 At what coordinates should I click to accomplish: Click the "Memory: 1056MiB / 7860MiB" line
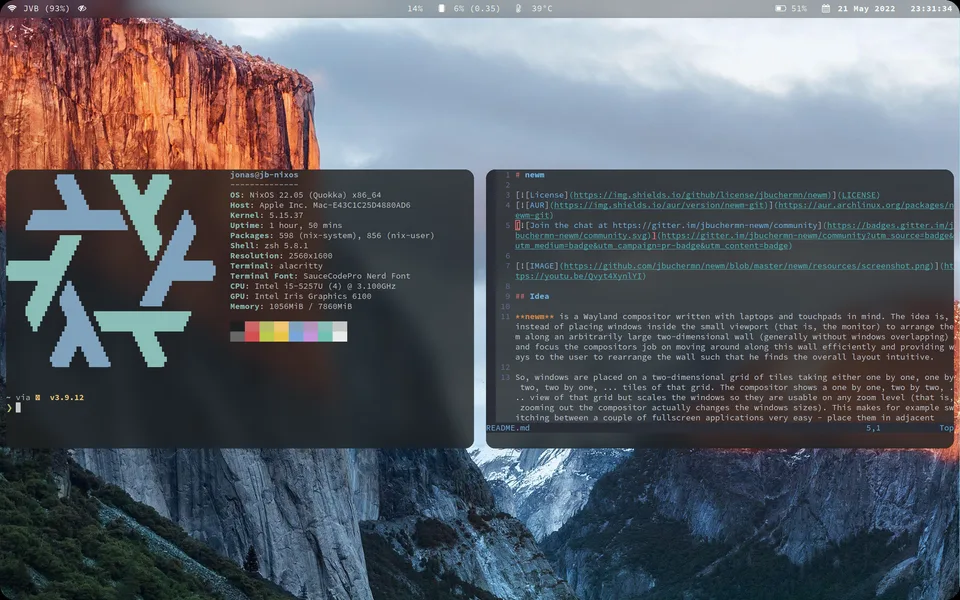coord(291,306)
